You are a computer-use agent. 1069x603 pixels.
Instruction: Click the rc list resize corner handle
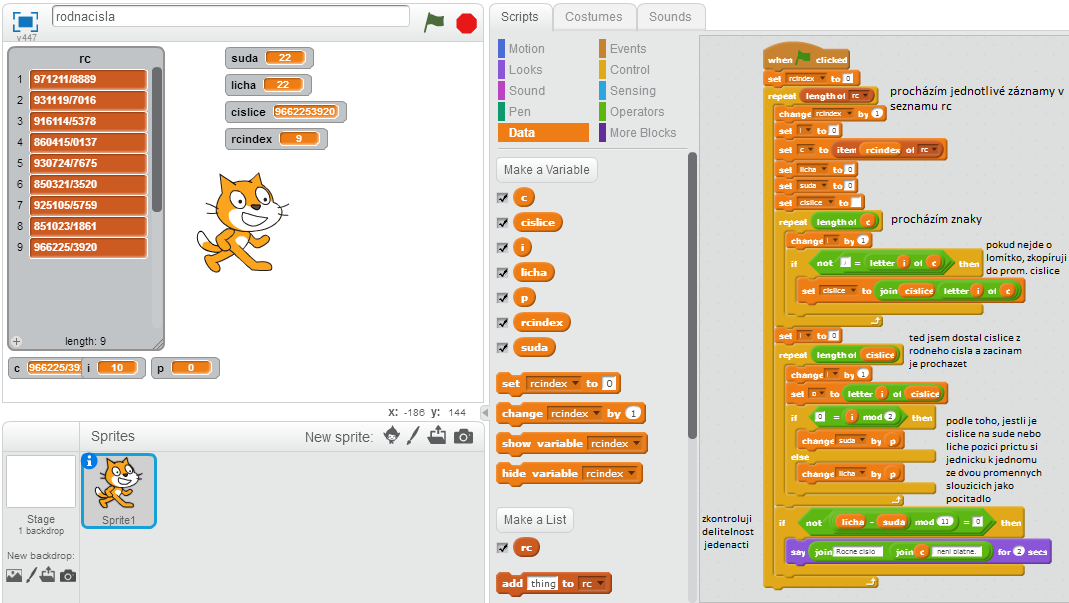click(158, 344)
